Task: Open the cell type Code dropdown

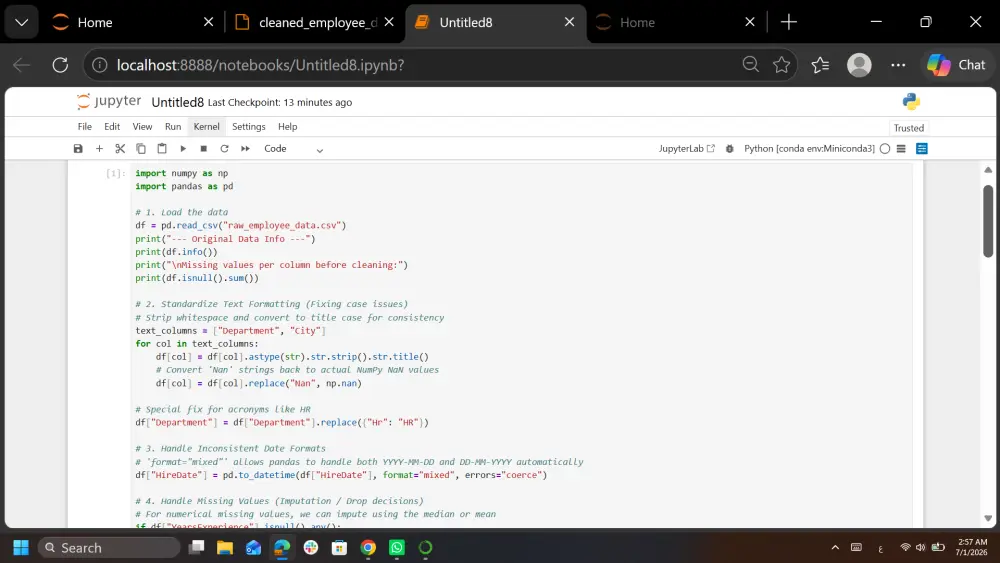Action: 293,149
